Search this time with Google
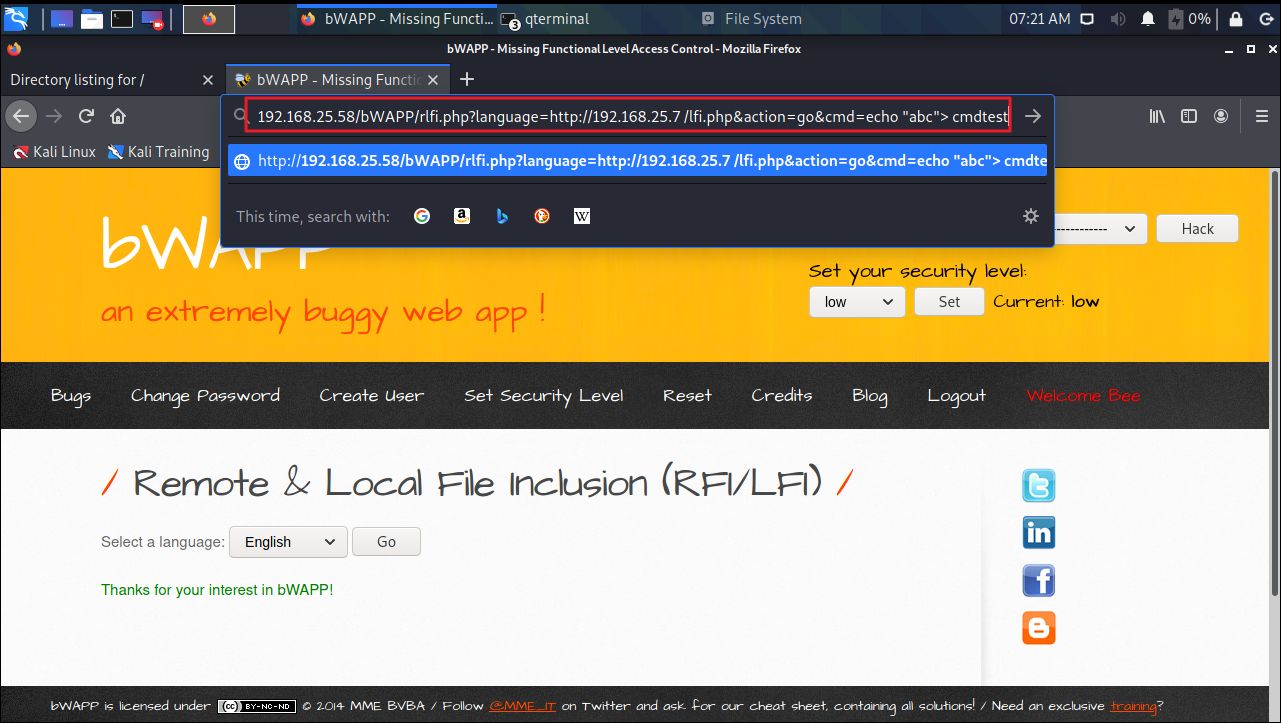 (x=422, y=216)
